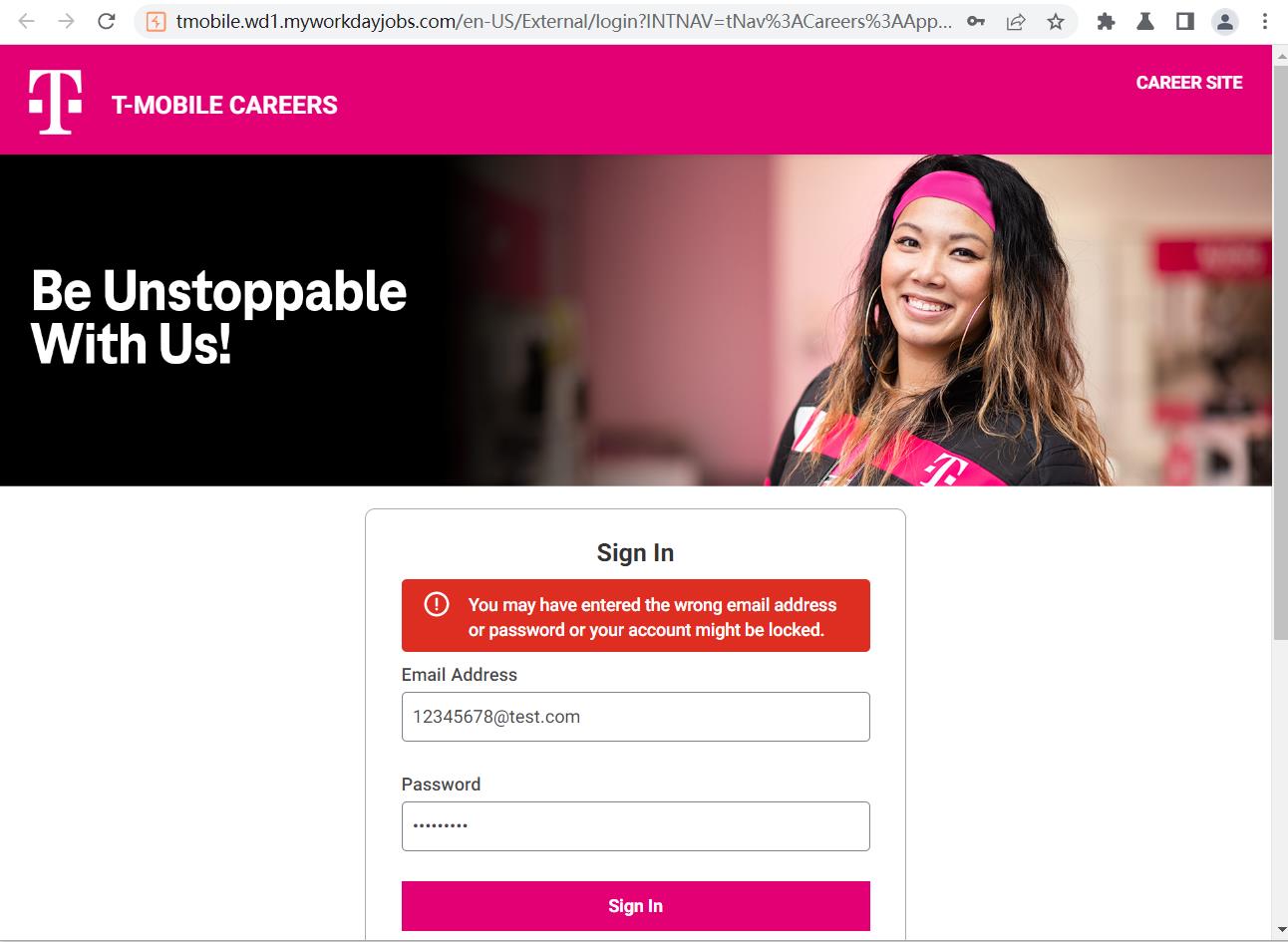Click the share page icon
The image size is (1288, 942).
(x=1016, y=21)
